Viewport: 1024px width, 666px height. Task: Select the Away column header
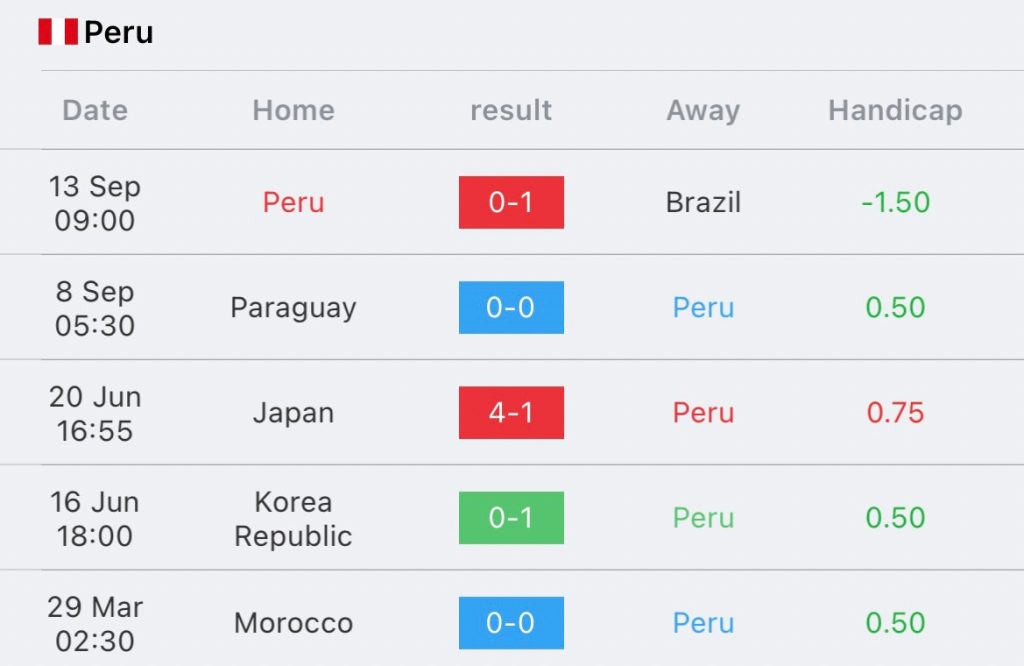(x=703, y=110)
